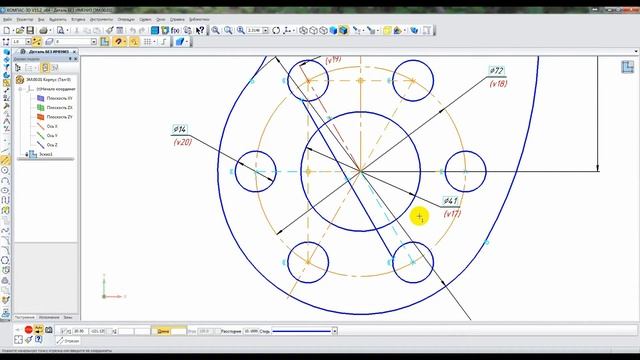Select the line segment tool in left toolbar
This screenshot has height=360, width=640.
pos(5,160)
